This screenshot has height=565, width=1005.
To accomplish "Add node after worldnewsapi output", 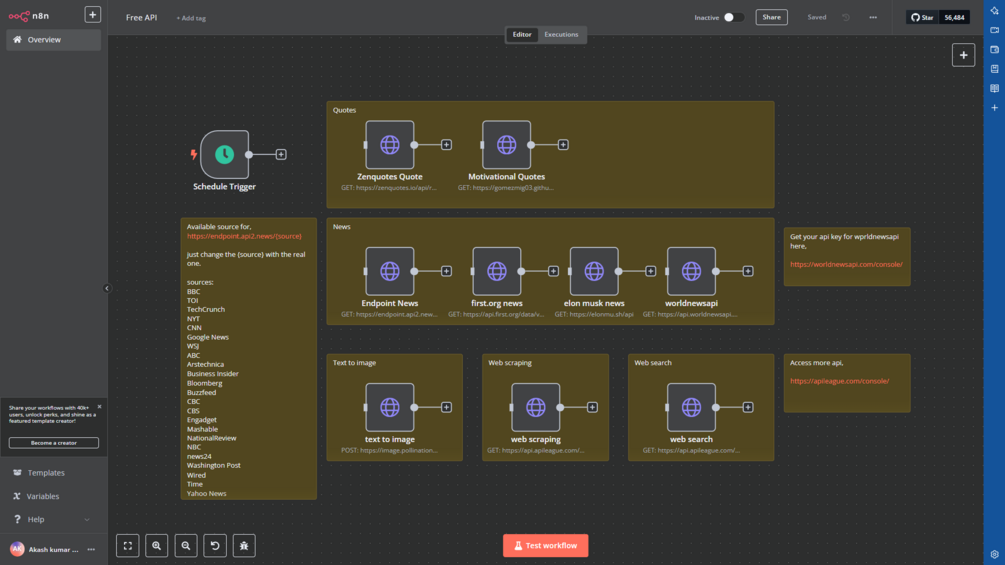I will (x=748, y=271).
